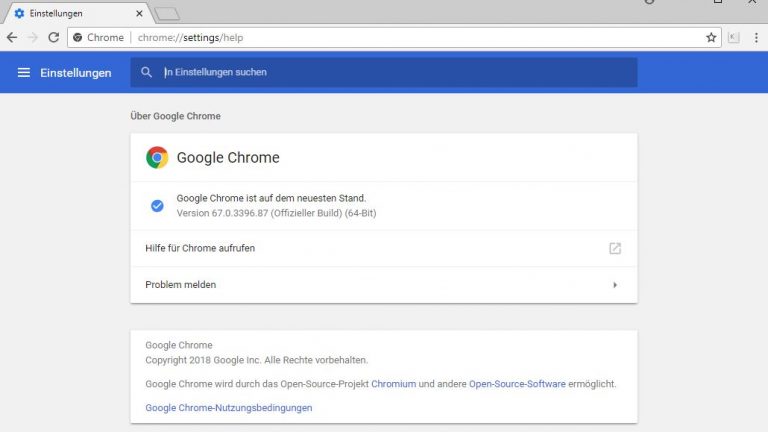Open the Chromium link
768x432 pixels.
point(393,383)
